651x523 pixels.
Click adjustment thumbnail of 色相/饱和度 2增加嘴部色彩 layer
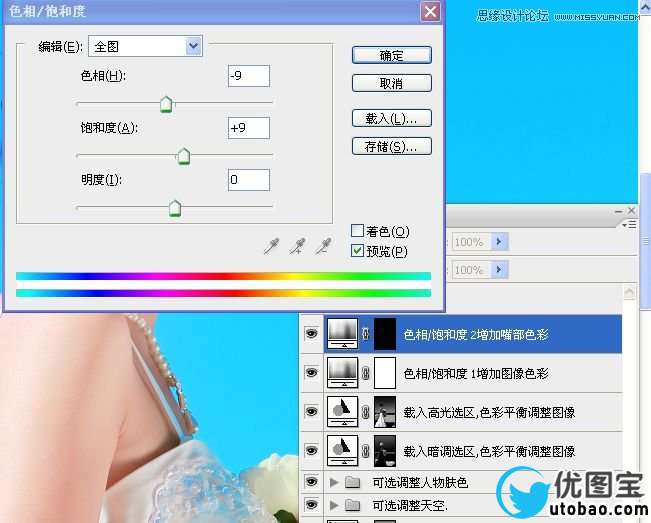pos(343,333)
